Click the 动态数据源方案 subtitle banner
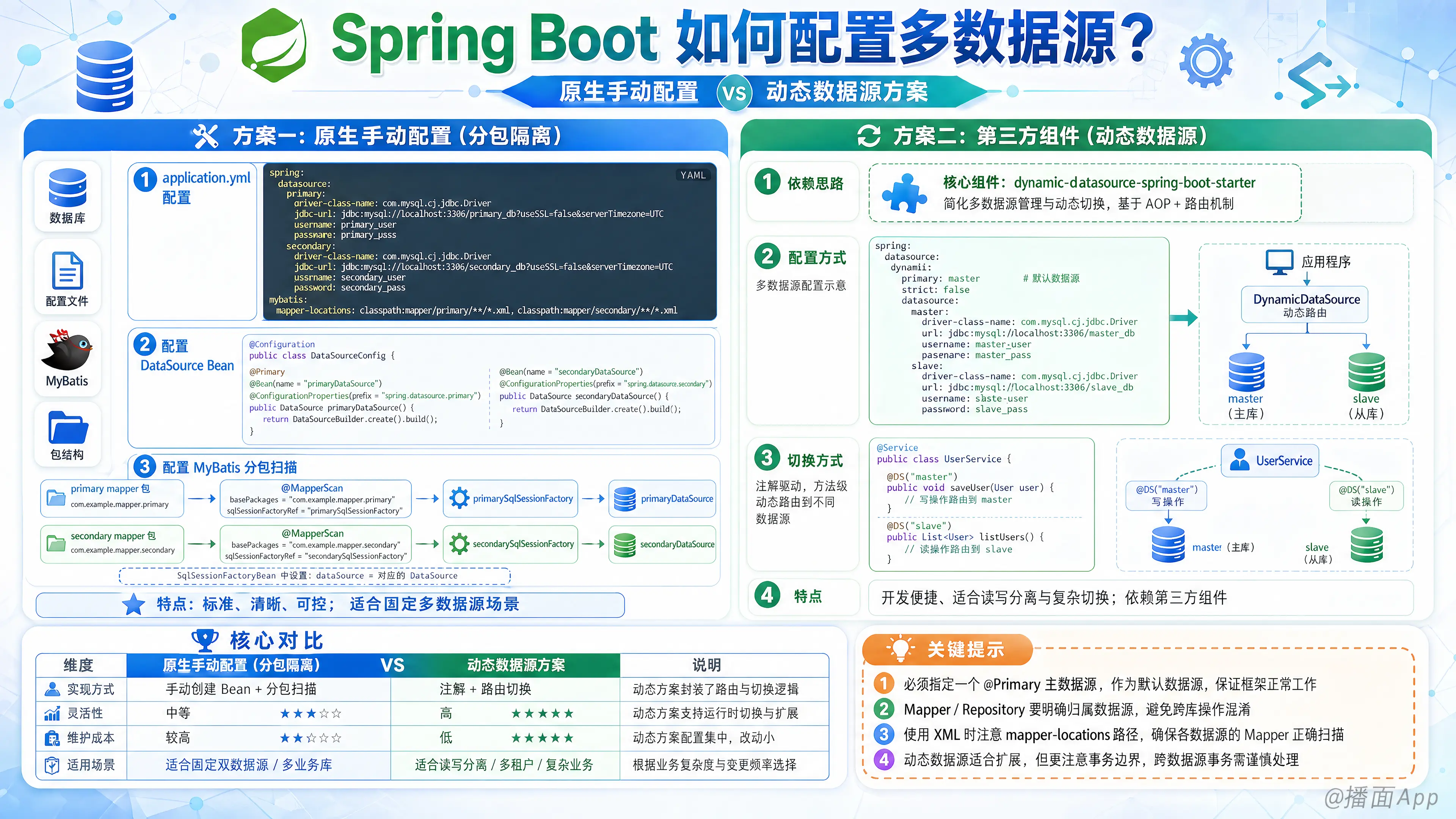Image resolution: width=1456 pixels, height=819 pixels. point(847,92)
